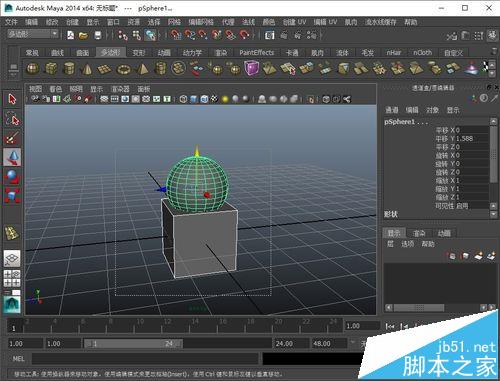Toggle textured display checker icon

coord(214,99)
